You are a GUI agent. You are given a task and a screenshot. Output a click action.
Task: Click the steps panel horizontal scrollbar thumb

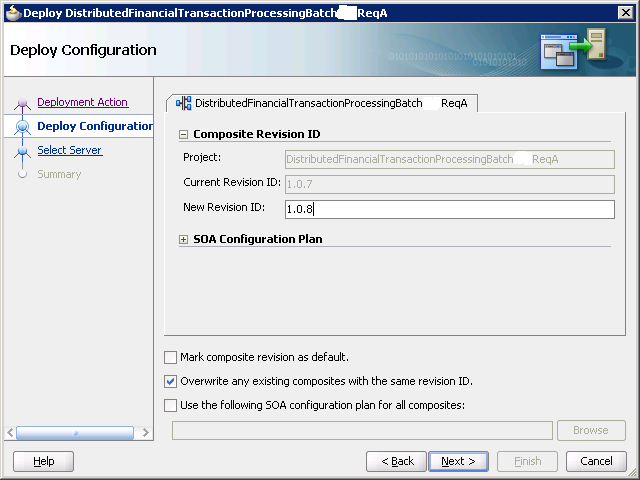75,433
